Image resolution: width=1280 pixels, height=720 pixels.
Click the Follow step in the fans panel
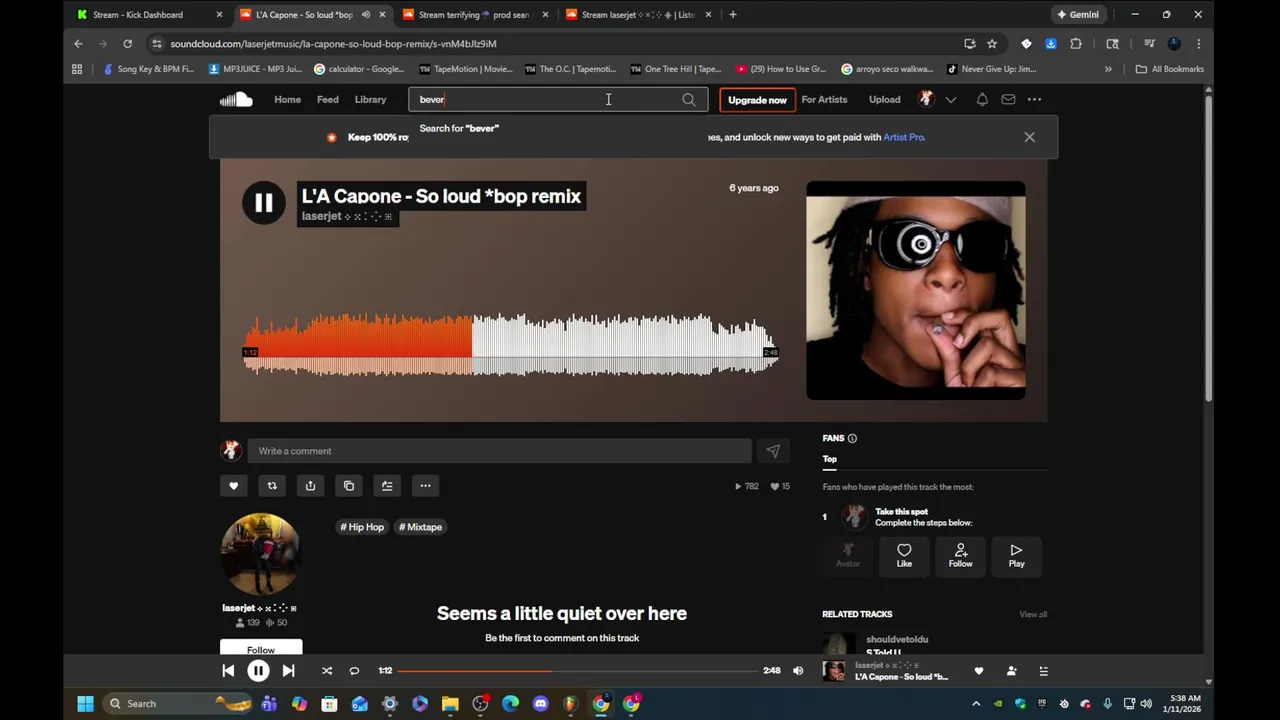pyautogui.click(x=960, y=555)
